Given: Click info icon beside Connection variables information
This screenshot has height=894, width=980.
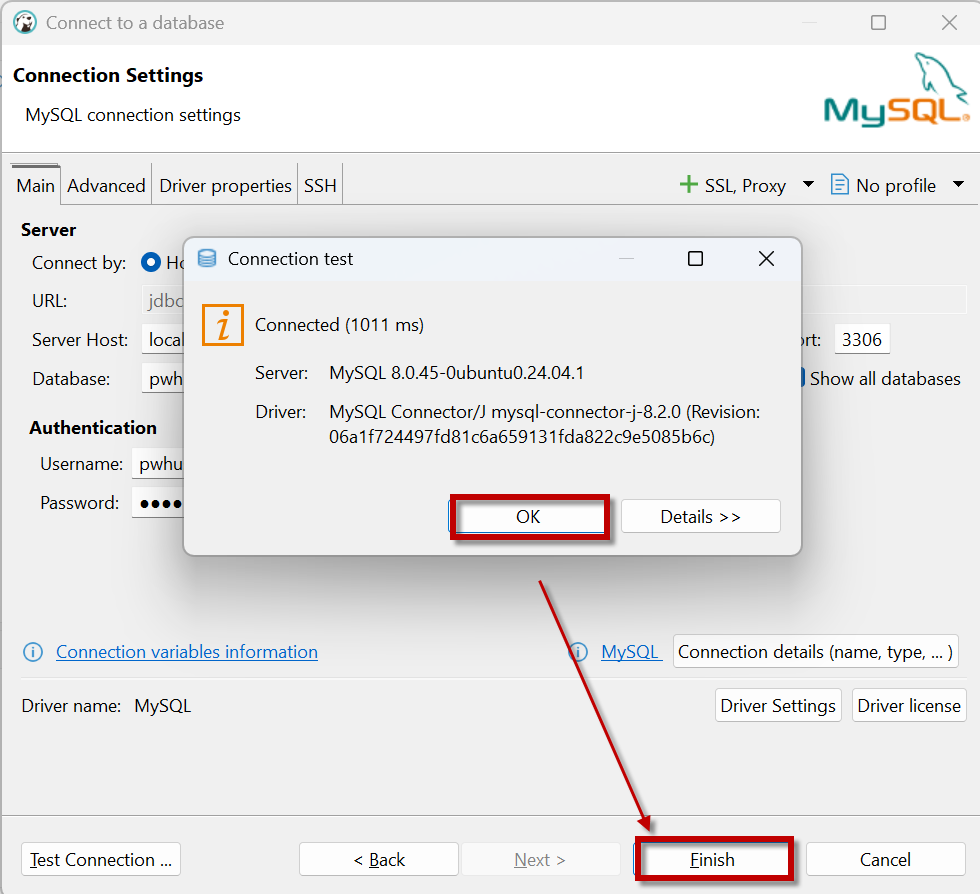Looking at the screenshot, I should tap(33, 652).
